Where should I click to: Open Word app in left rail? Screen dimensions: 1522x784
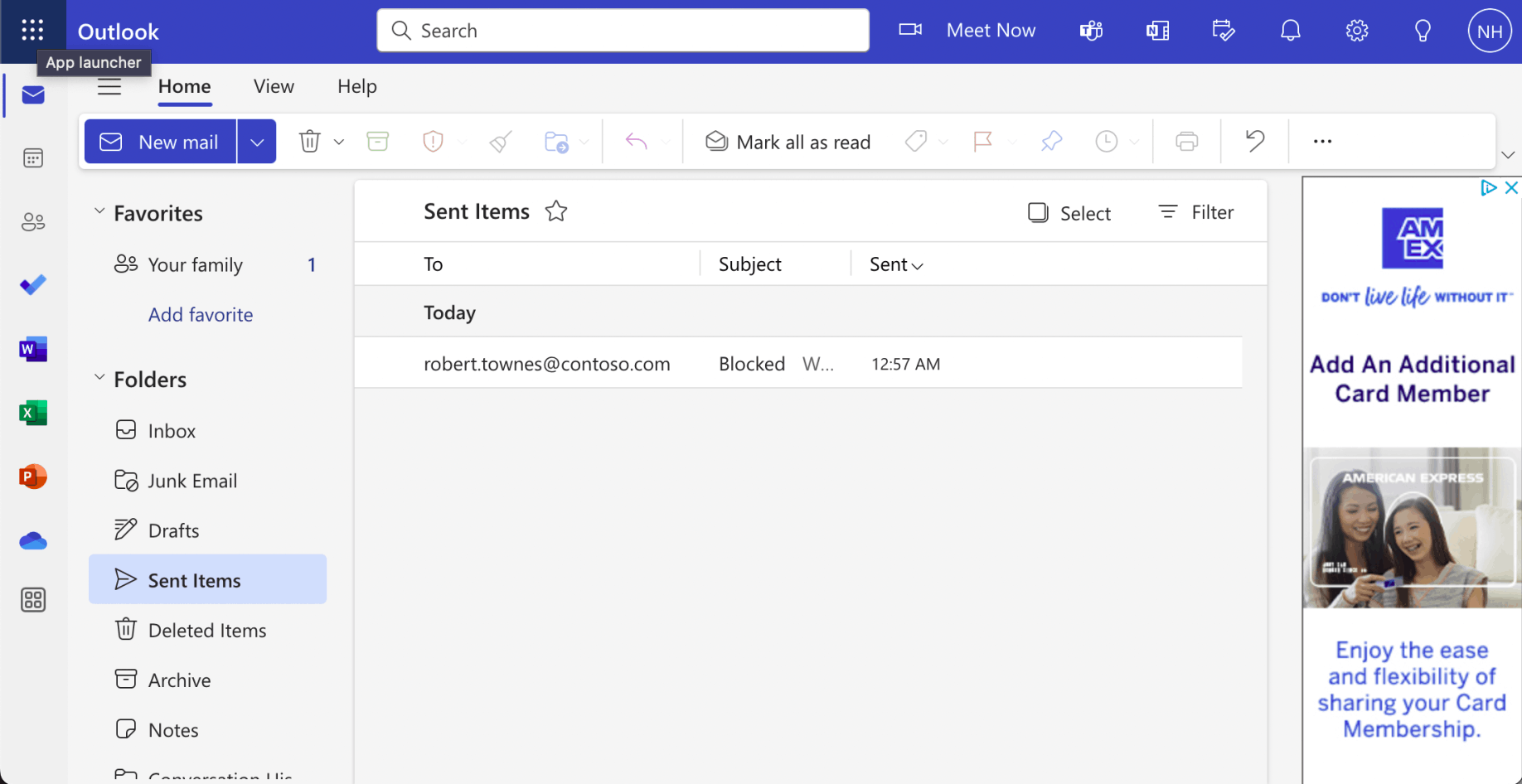pos(33,349)
